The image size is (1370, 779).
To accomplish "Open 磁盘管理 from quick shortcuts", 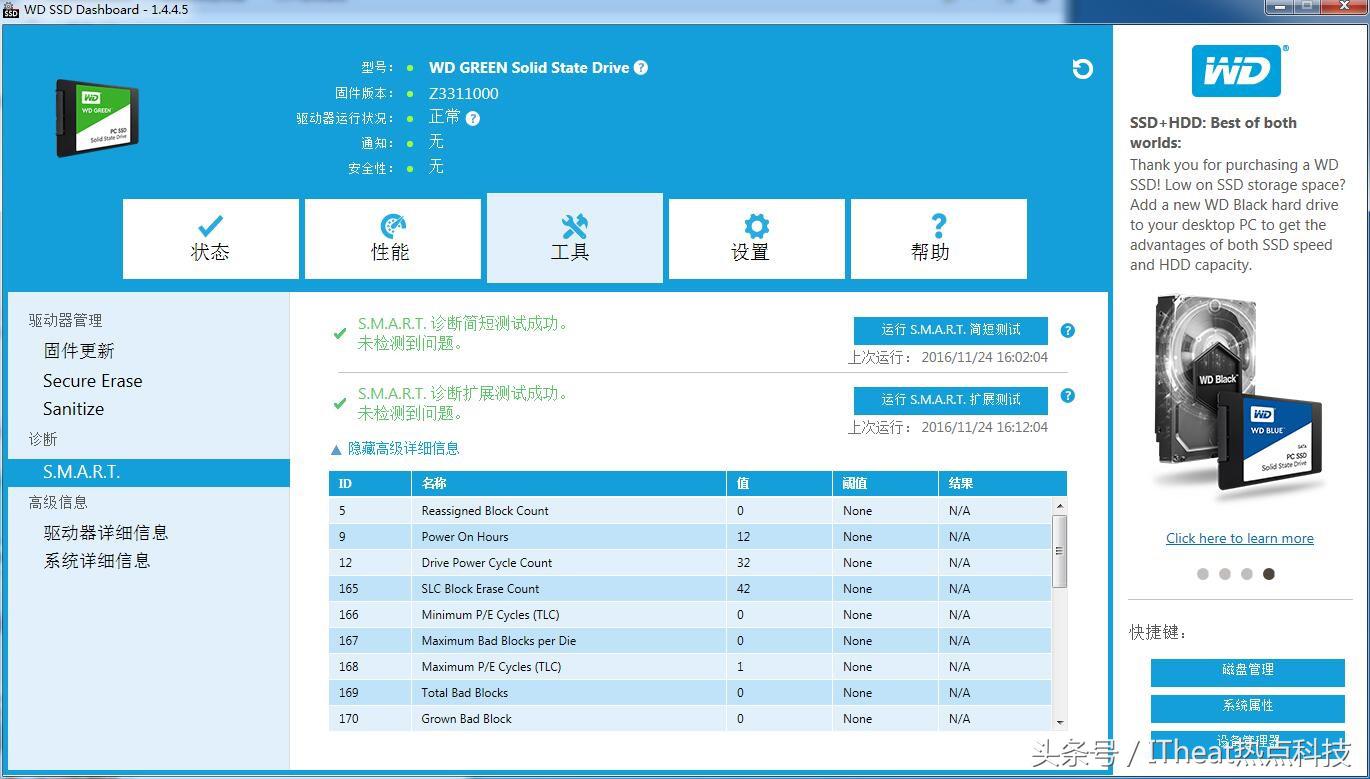I will (x=1247, y=673).
